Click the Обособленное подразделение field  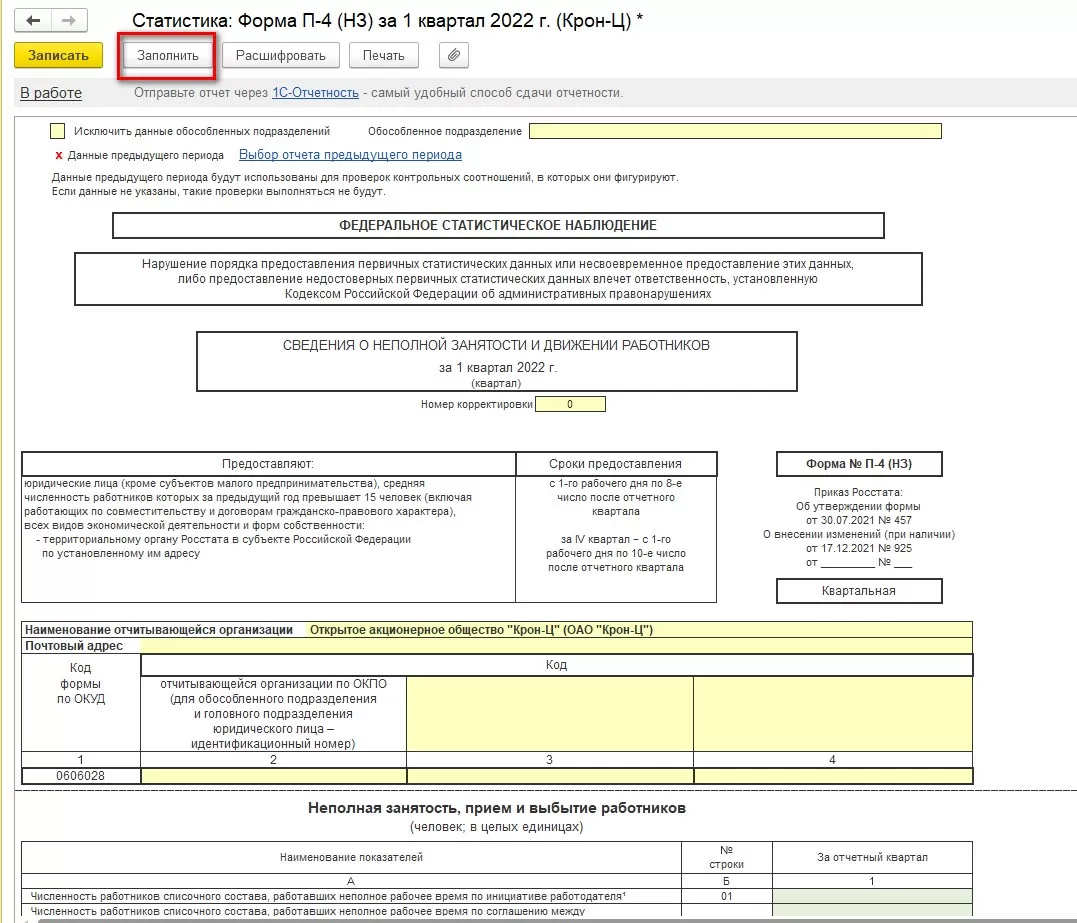tap(735, 130)
